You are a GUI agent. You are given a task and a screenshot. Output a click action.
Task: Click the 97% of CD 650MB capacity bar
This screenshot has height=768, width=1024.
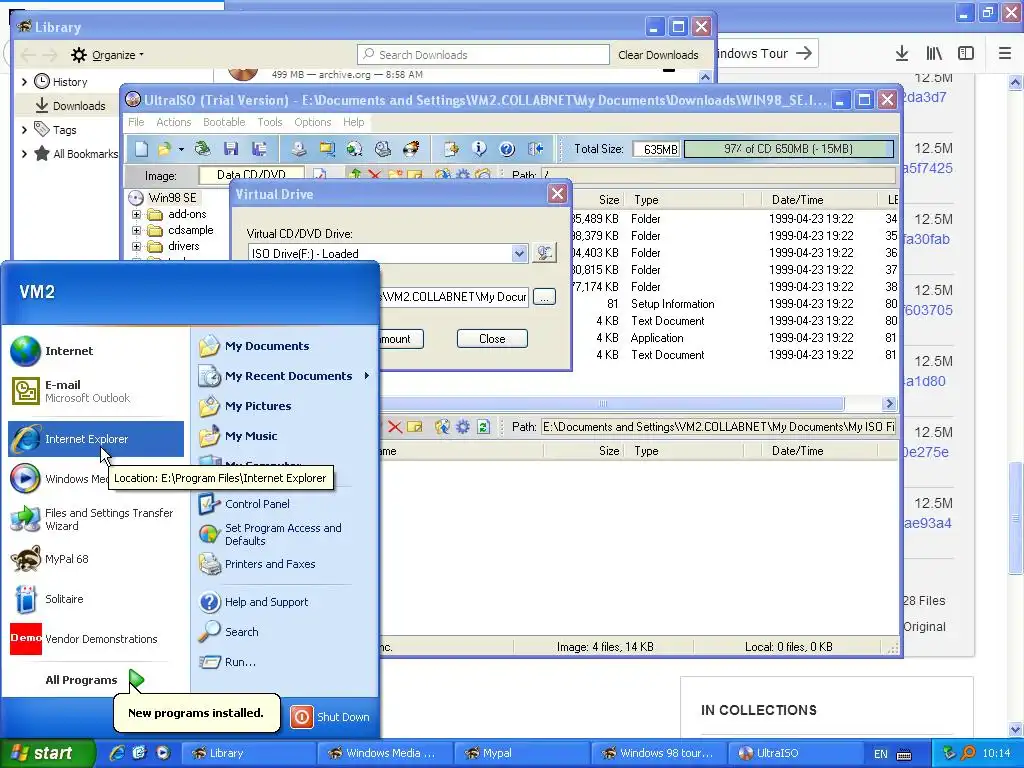(788, 149)
